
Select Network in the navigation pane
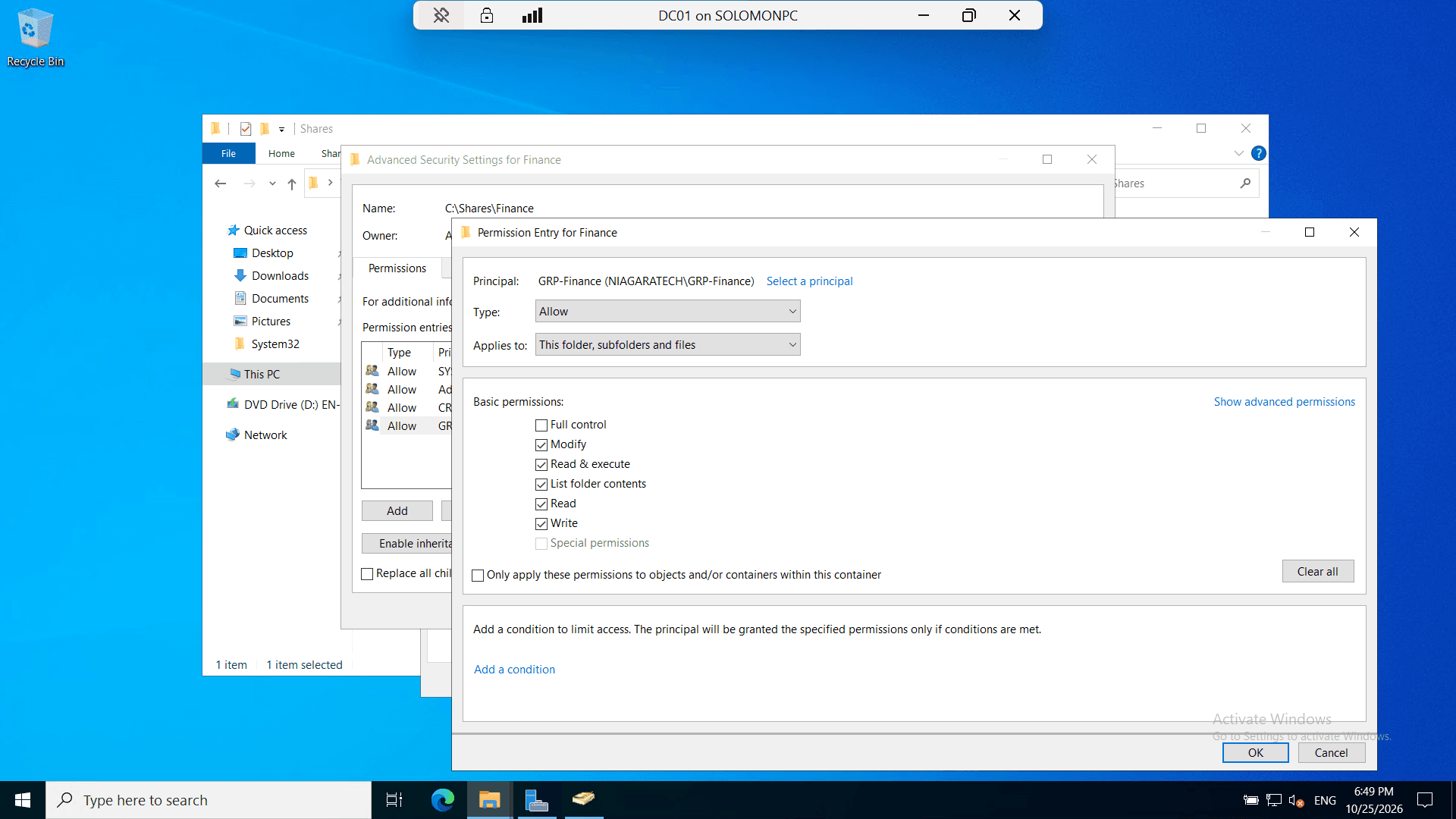265,435
